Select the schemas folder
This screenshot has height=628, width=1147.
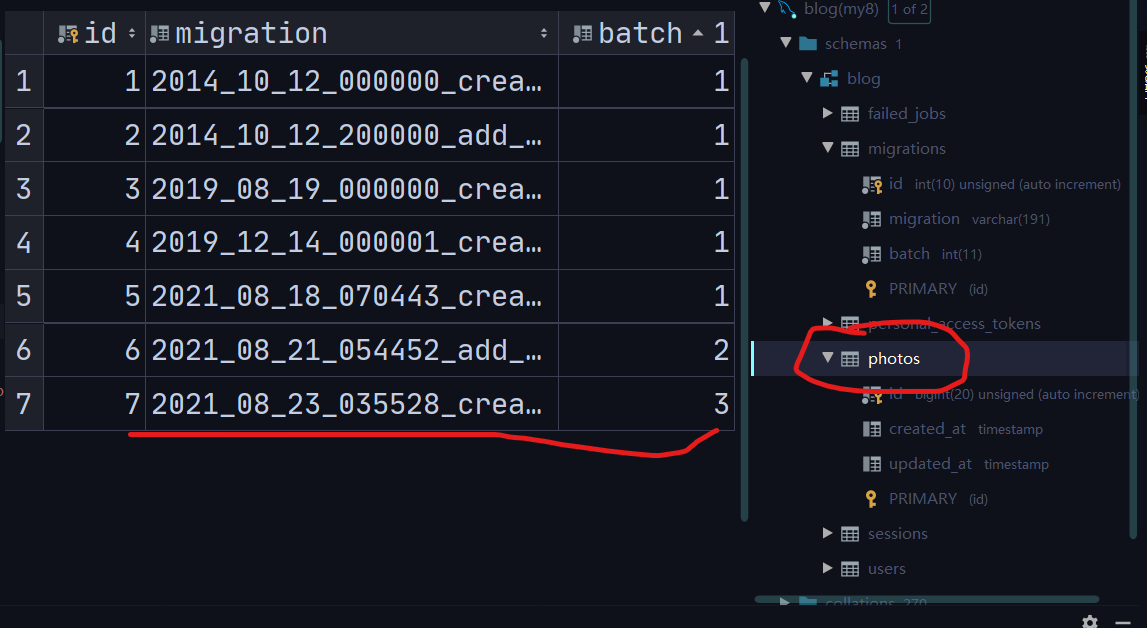855,44
